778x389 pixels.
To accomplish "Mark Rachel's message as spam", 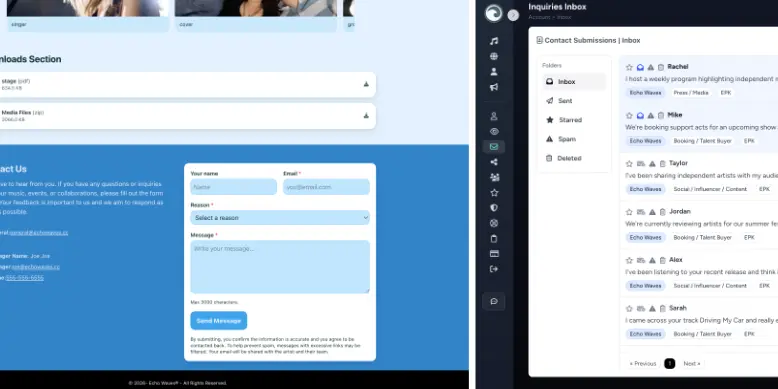I will point(650,67).
